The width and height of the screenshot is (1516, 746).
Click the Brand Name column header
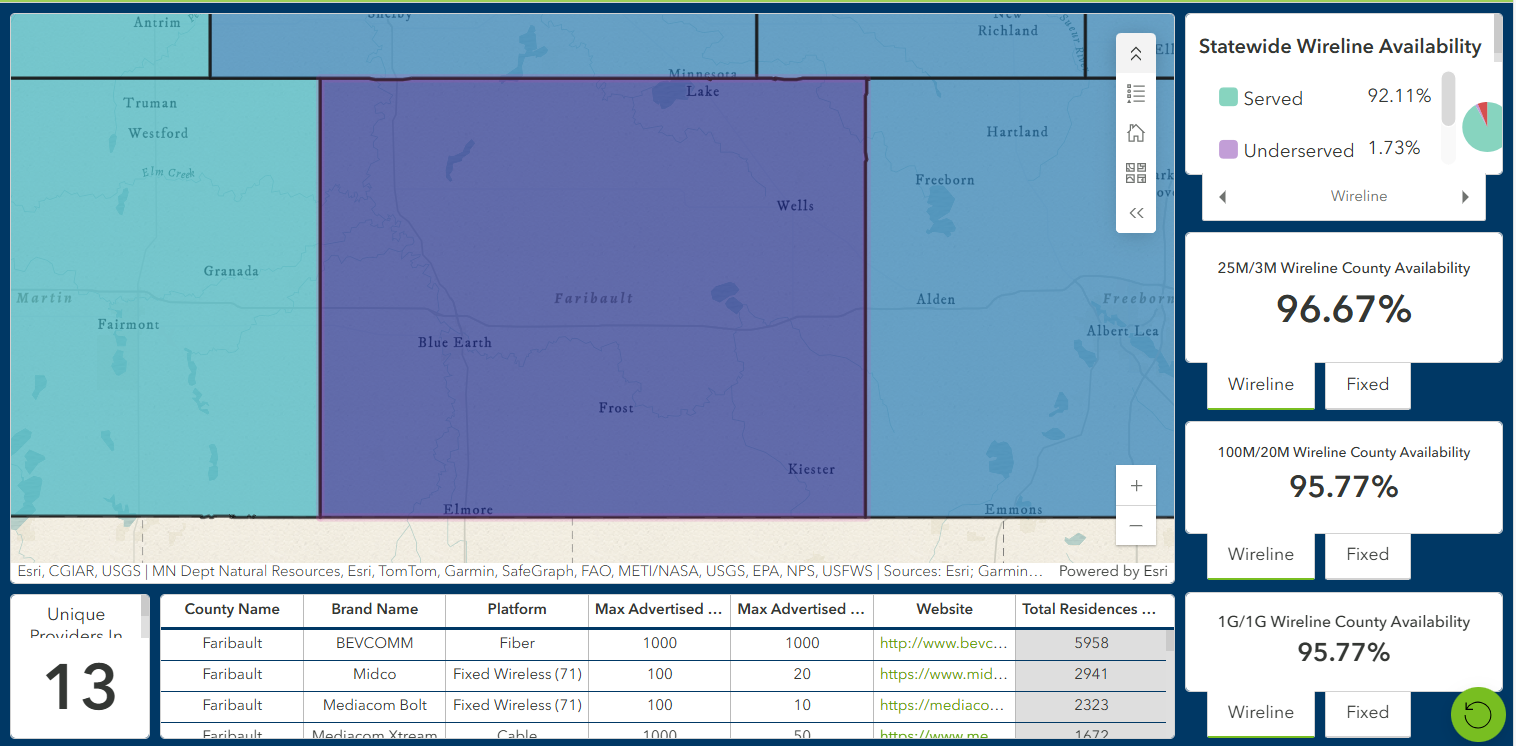tap(374, 609)
